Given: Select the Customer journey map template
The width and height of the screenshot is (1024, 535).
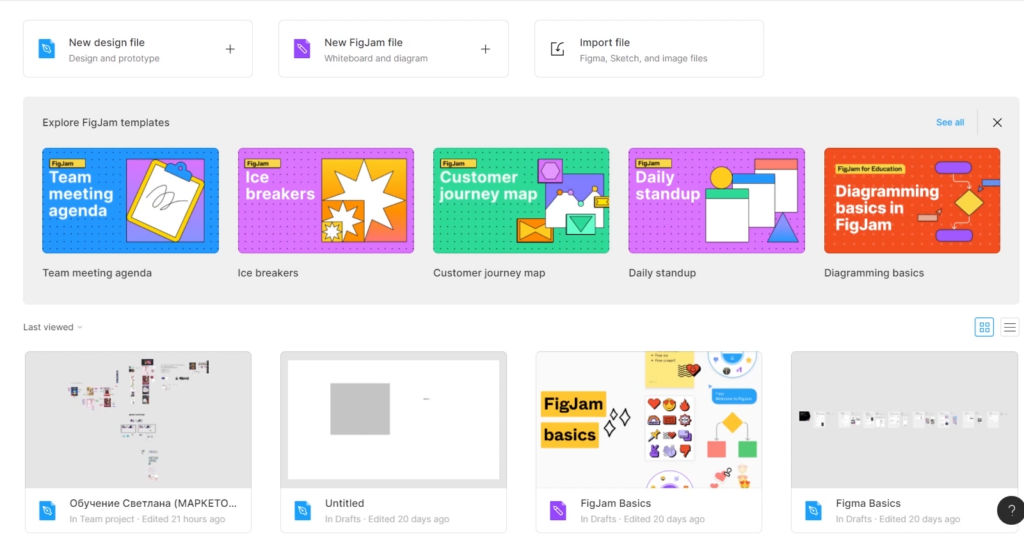Looking at the screenshot, I should 521,201.
